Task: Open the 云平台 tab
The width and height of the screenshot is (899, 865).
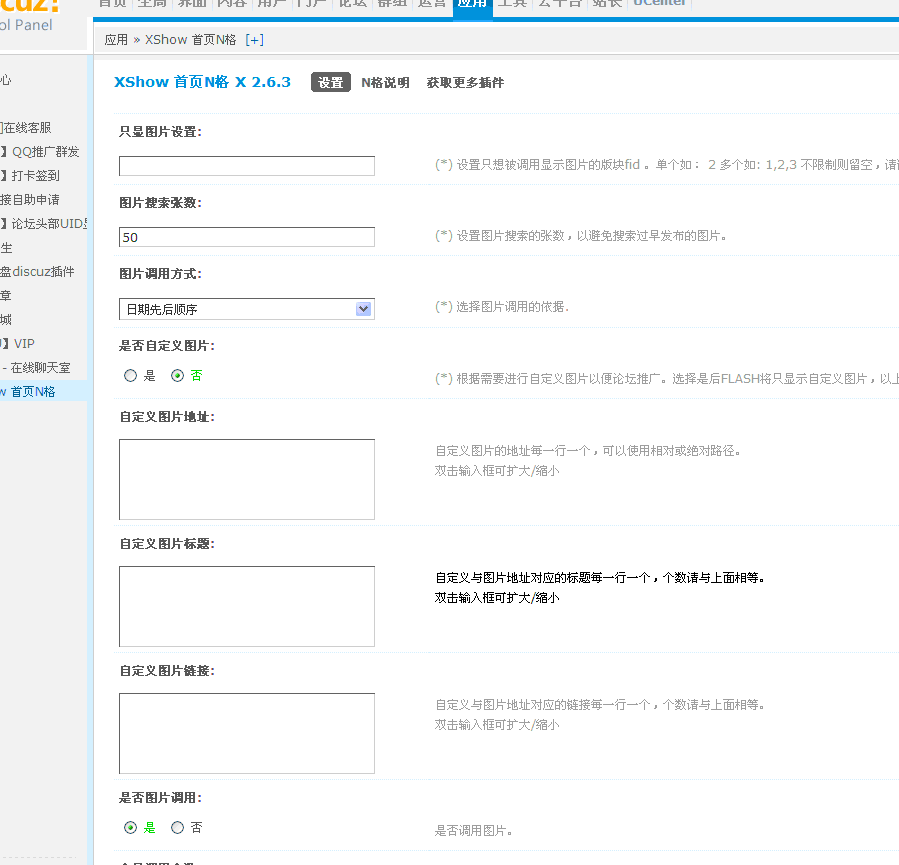Action: coord(558,3)
